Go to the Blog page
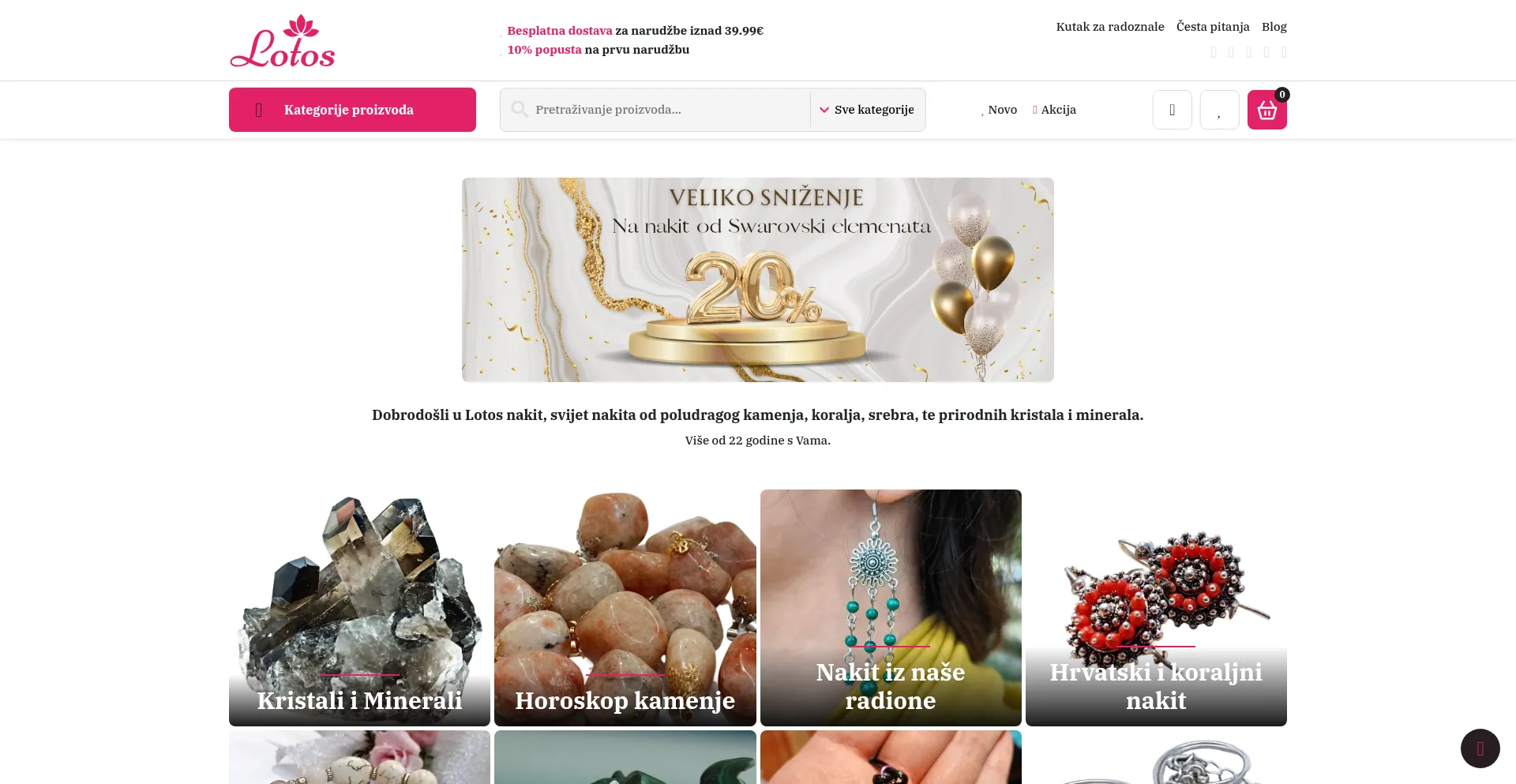1516x784 pixels. click(x=1274, y=27)
